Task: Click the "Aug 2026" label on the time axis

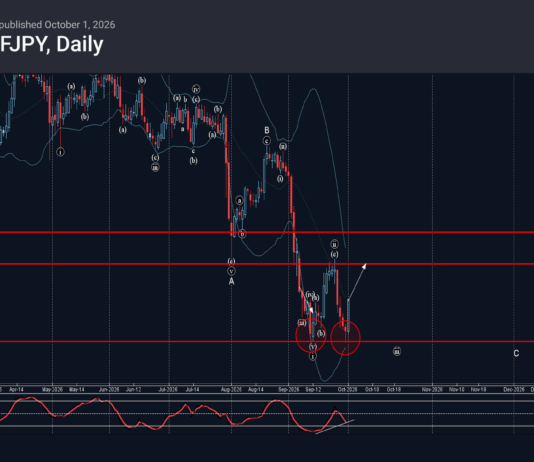Action: 231,389
